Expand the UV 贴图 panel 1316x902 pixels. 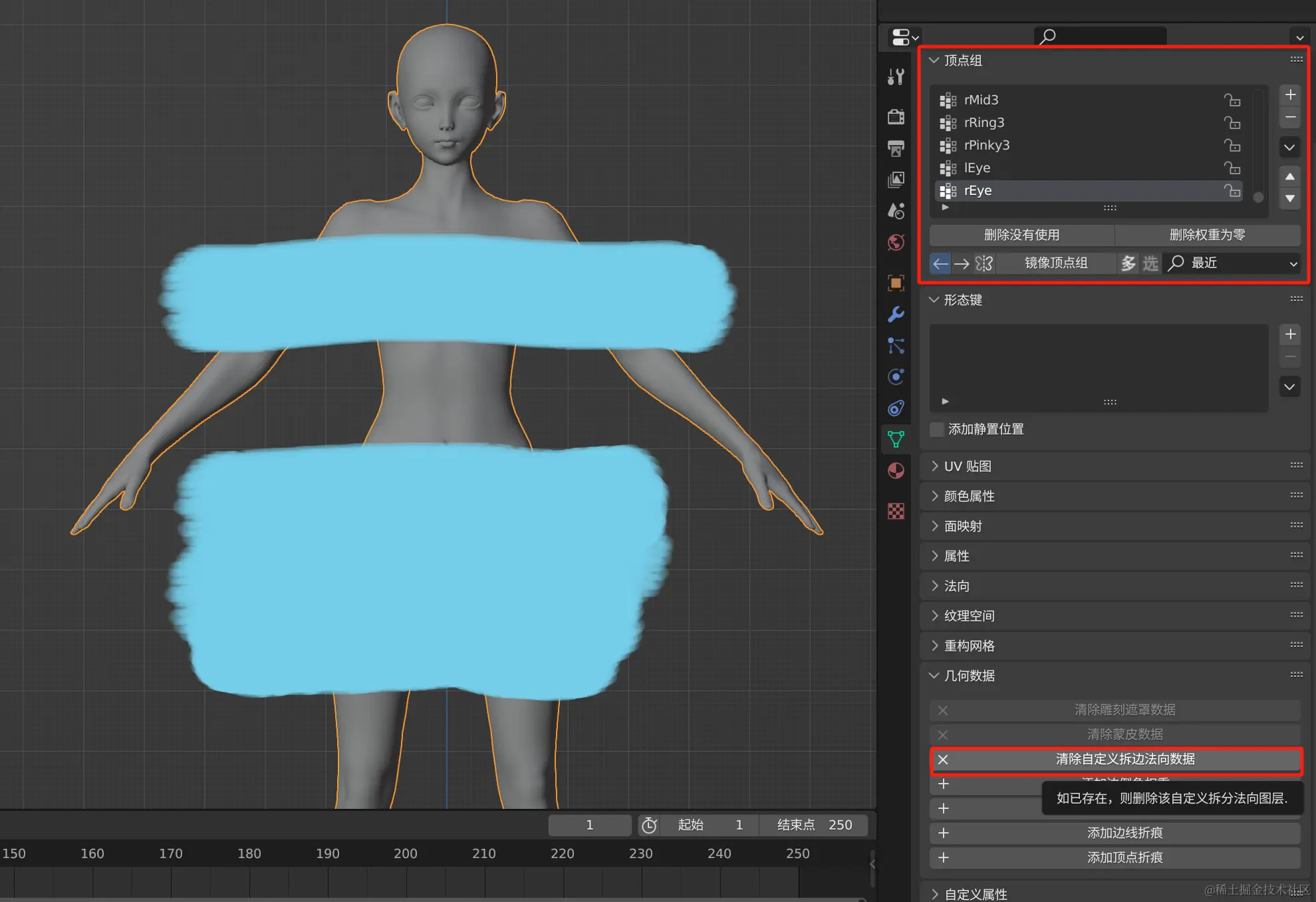pyautogui.click(x=968, y=466)
